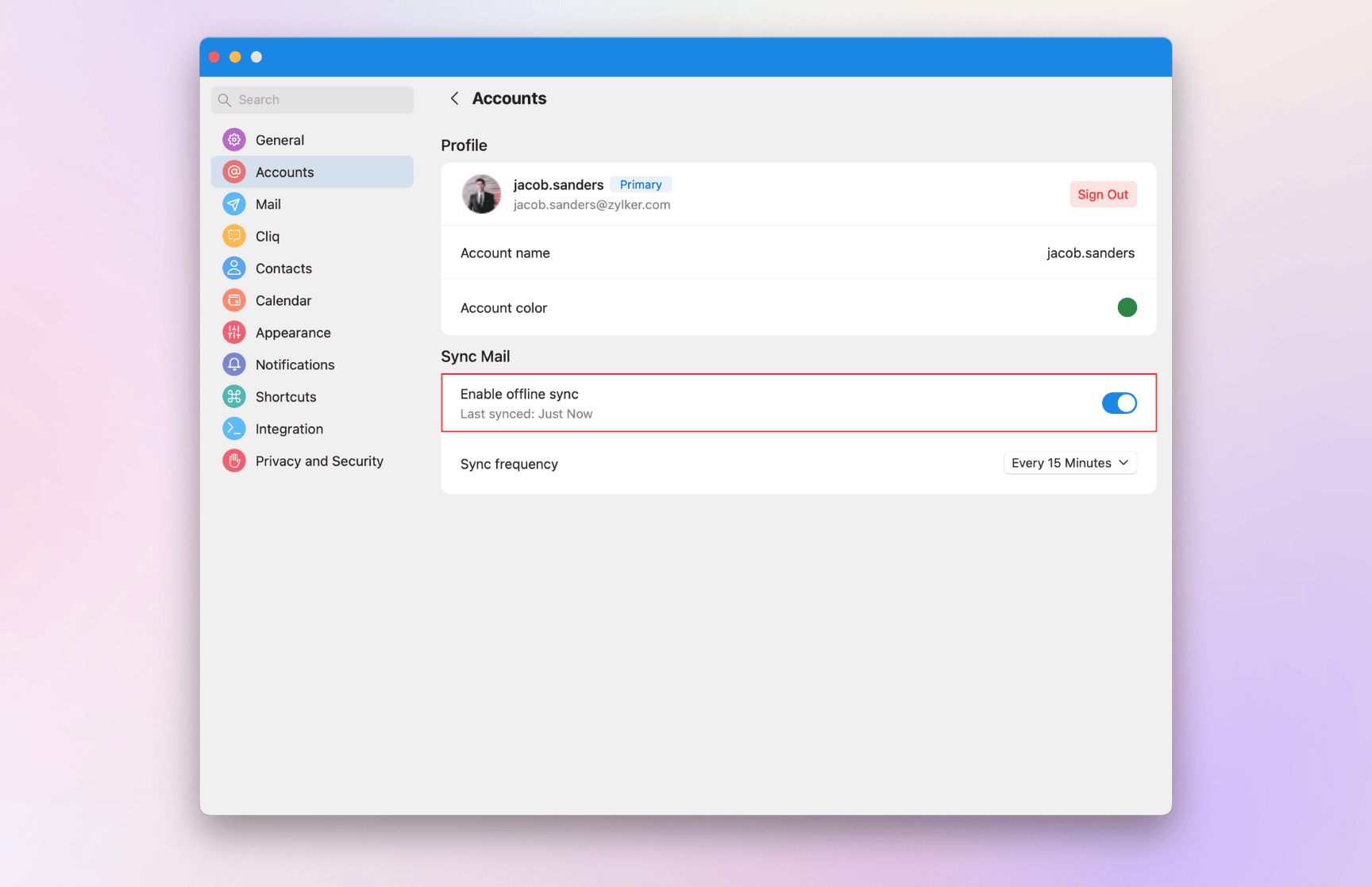
Task: Click the Primary account badge
Action: coord(641,184)
